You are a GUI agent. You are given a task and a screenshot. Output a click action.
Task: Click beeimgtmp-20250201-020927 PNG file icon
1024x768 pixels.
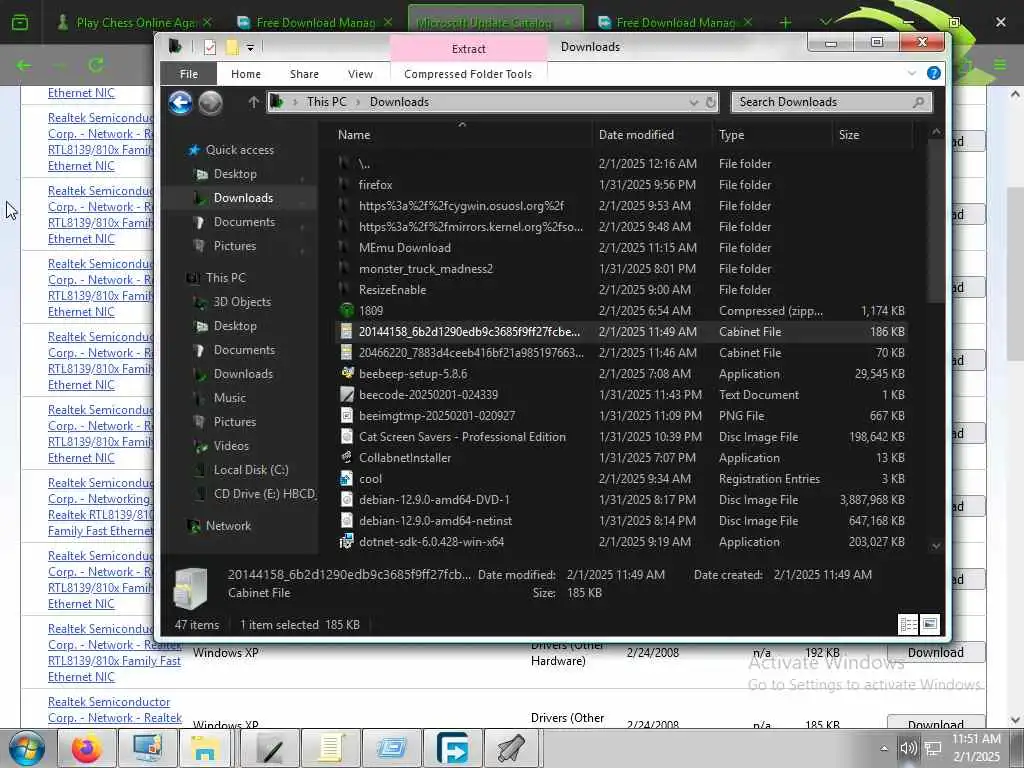point(347,415)
